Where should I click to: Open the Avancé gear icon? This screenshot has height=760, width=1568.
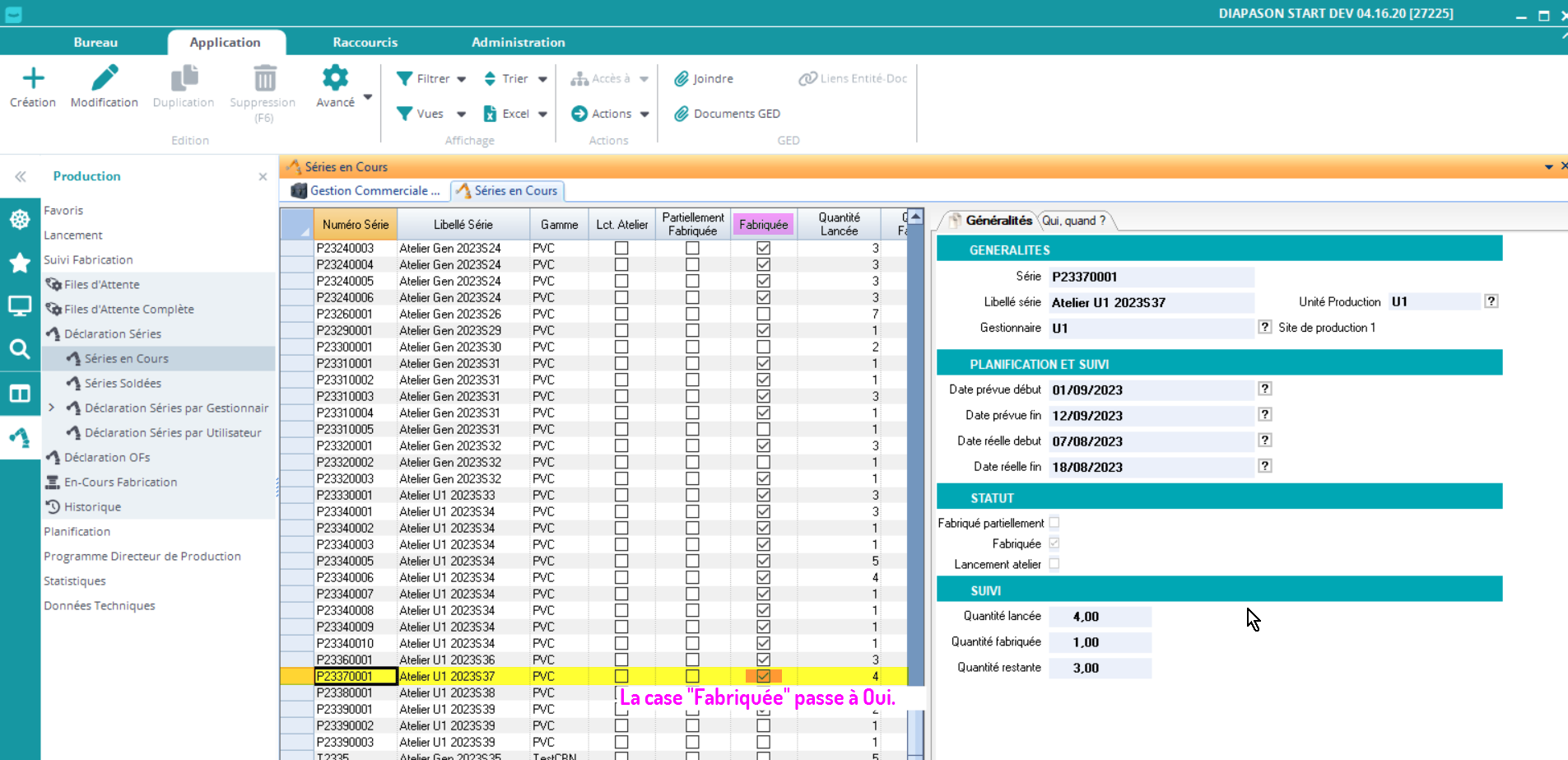335,79
